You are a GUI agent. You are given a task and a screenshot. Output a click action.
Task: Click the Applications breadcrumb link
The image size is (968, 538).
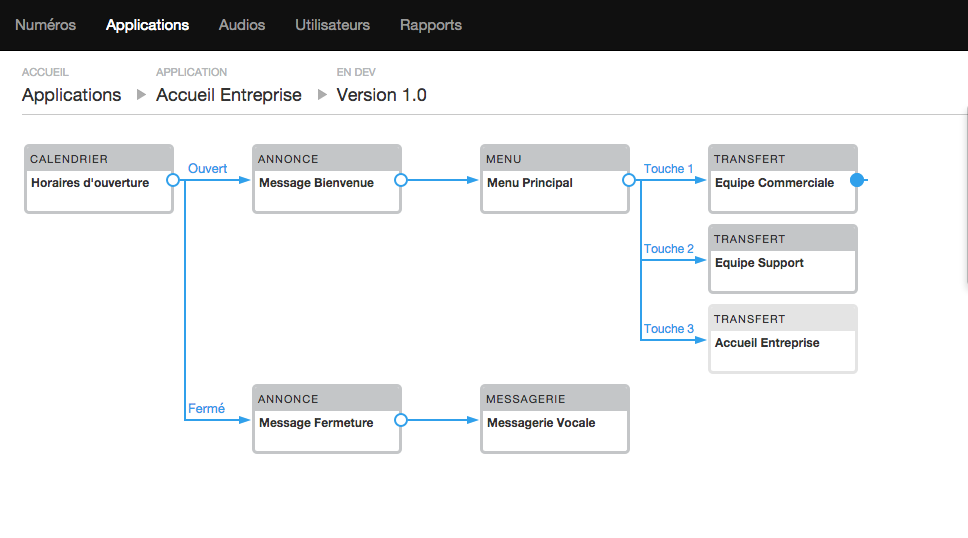pyautogui.click(x=71, y=95)
